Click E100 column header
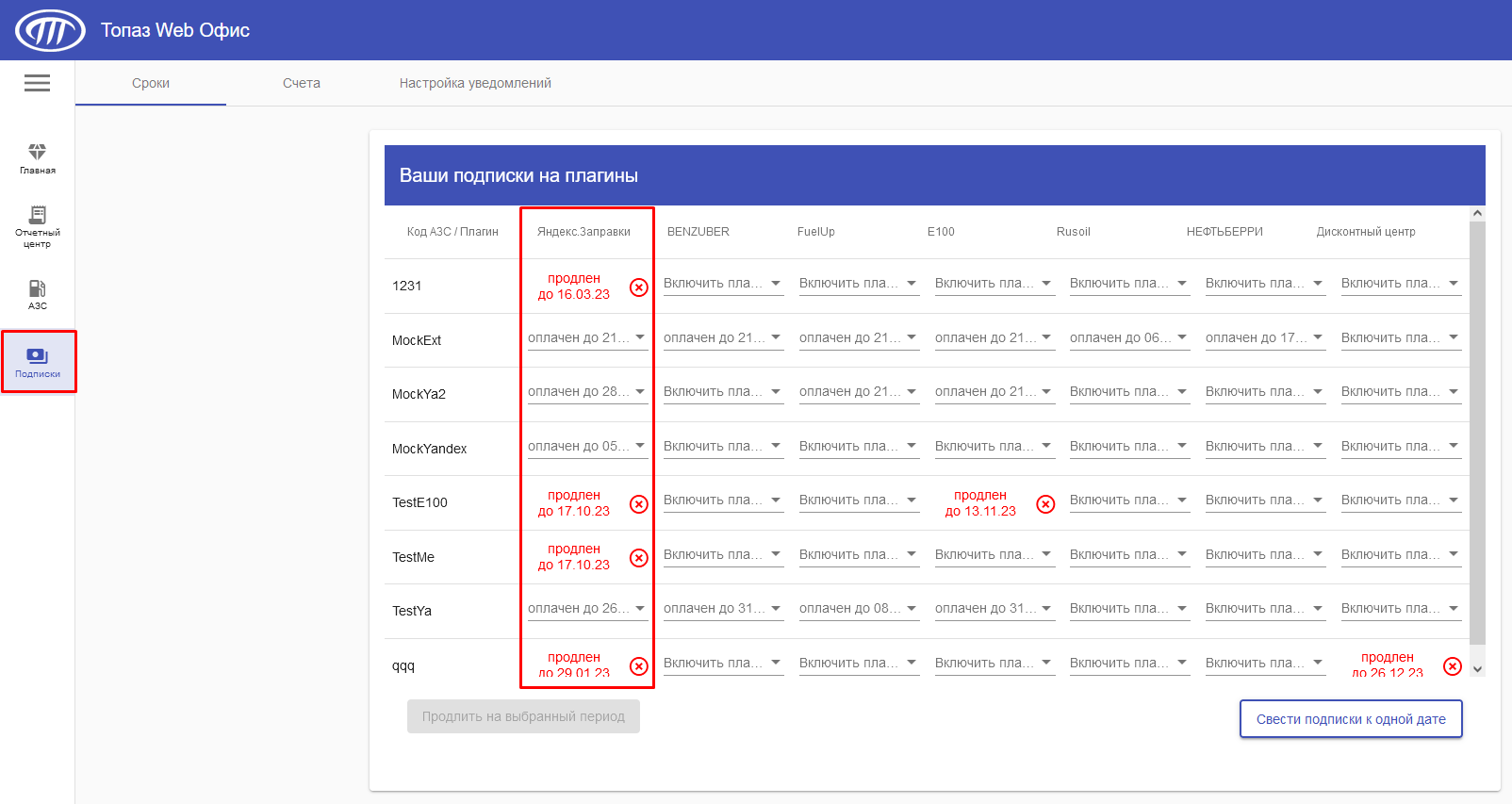Image resolution: width=1512 pixels, height=804 pixels. click(941, 232)
